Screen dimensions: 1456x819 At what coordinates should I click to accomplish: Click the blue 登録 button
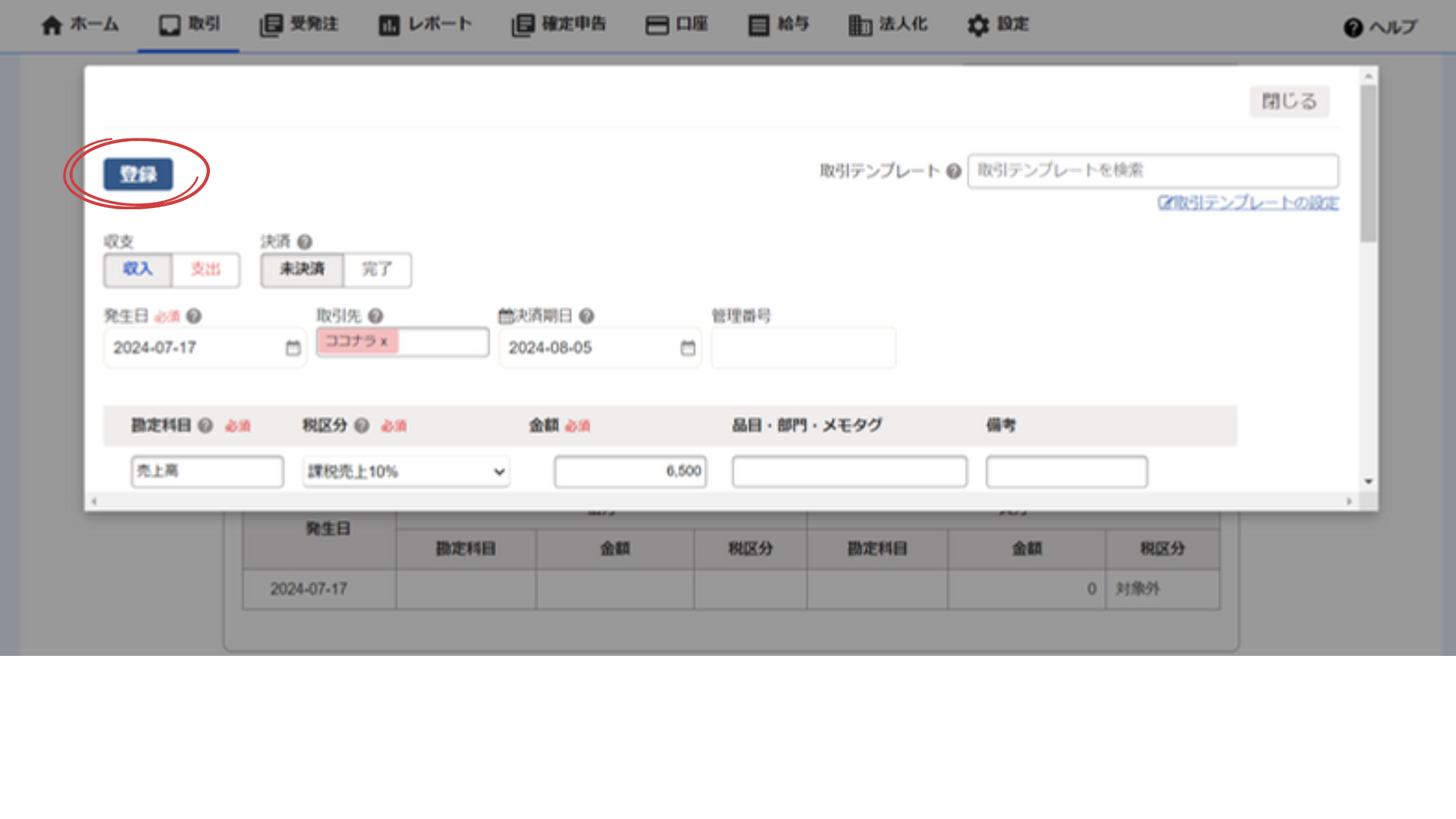tap(138, 174)
